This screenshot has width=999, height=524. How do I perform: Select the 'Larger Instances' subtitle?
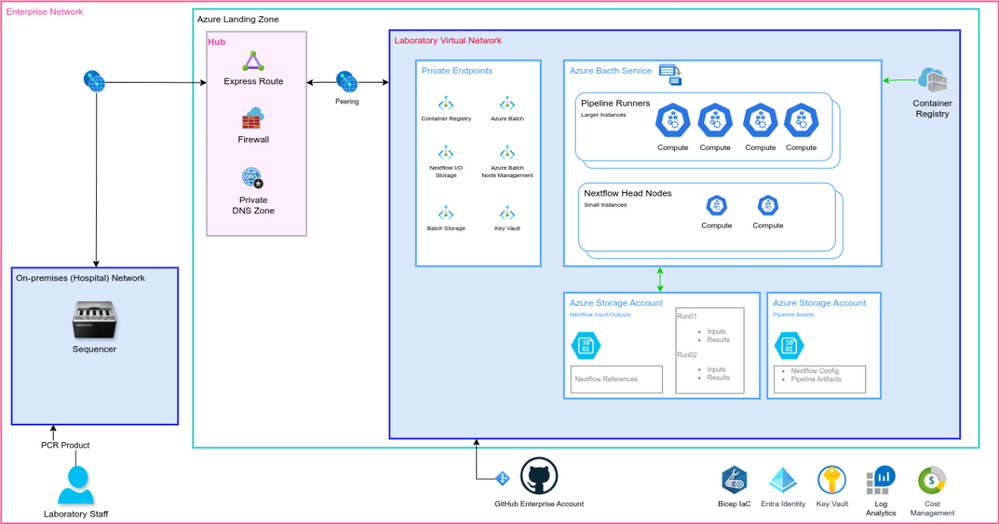[x=603, y=115]
